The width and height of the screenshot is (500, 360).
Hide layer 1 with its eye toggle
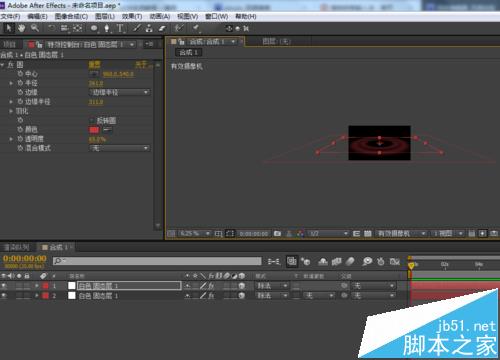click(4, 286)
